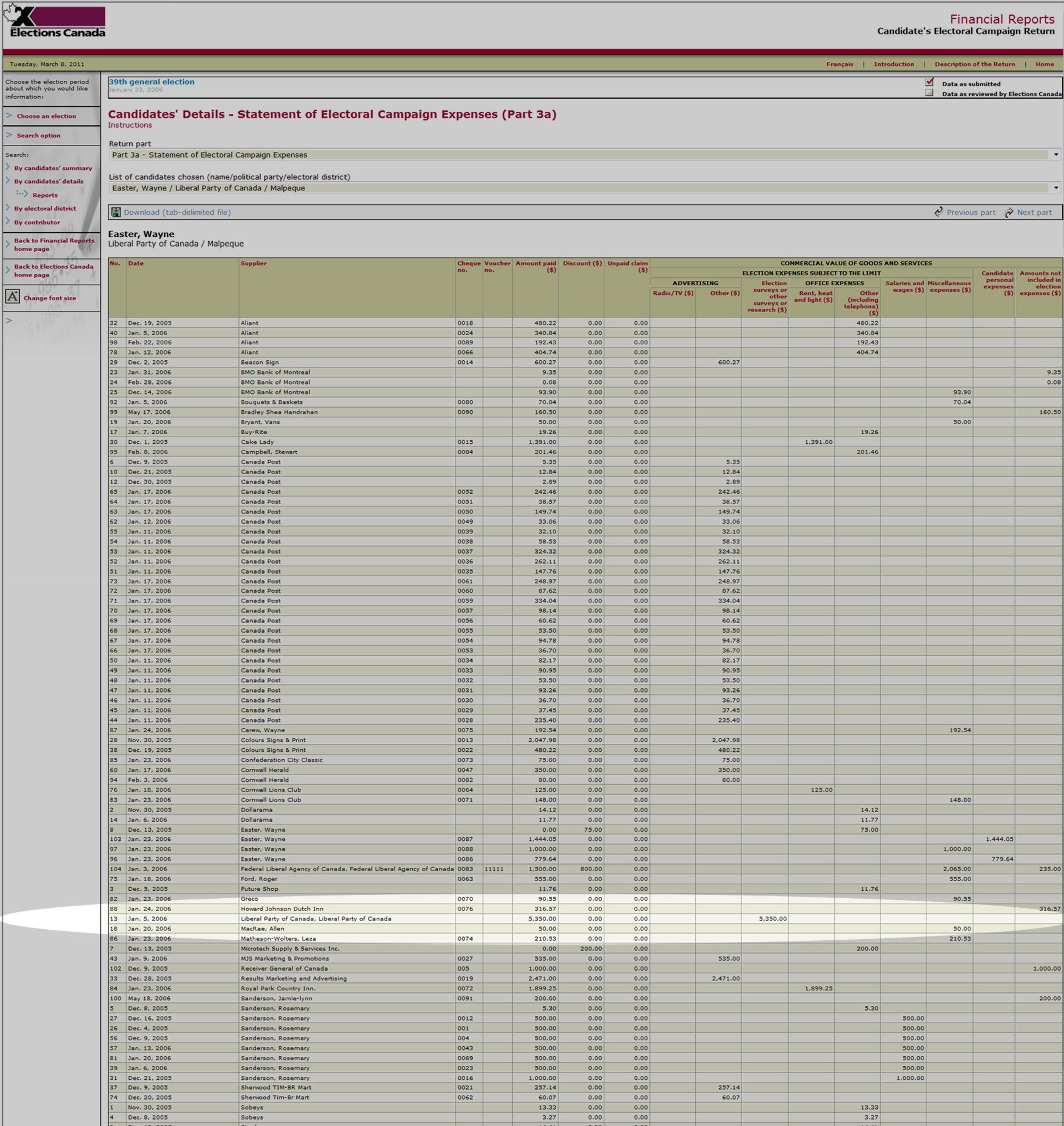Click dotted arrow icon beside Reports
Image resolution: width=1064 pixels, height=1126 pixels.
pos(23,194)
